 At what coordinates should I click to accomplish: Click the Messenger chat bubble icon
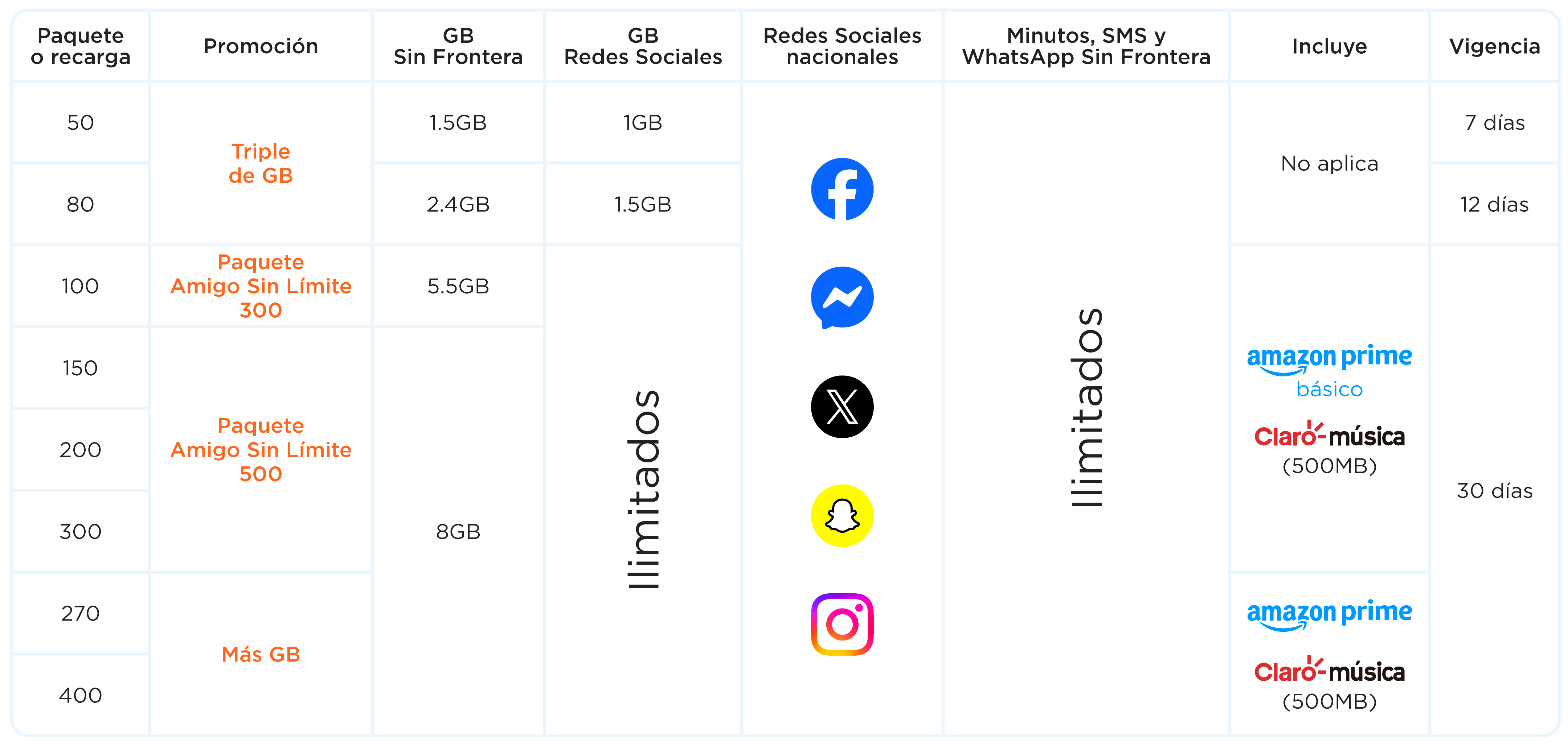pos(842,297)
